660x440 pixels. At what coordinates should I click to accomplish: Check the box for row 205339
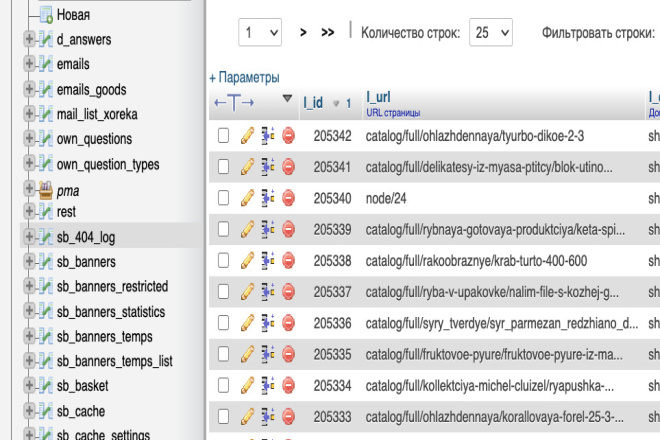pyautogui.click(x=224, y=229)
